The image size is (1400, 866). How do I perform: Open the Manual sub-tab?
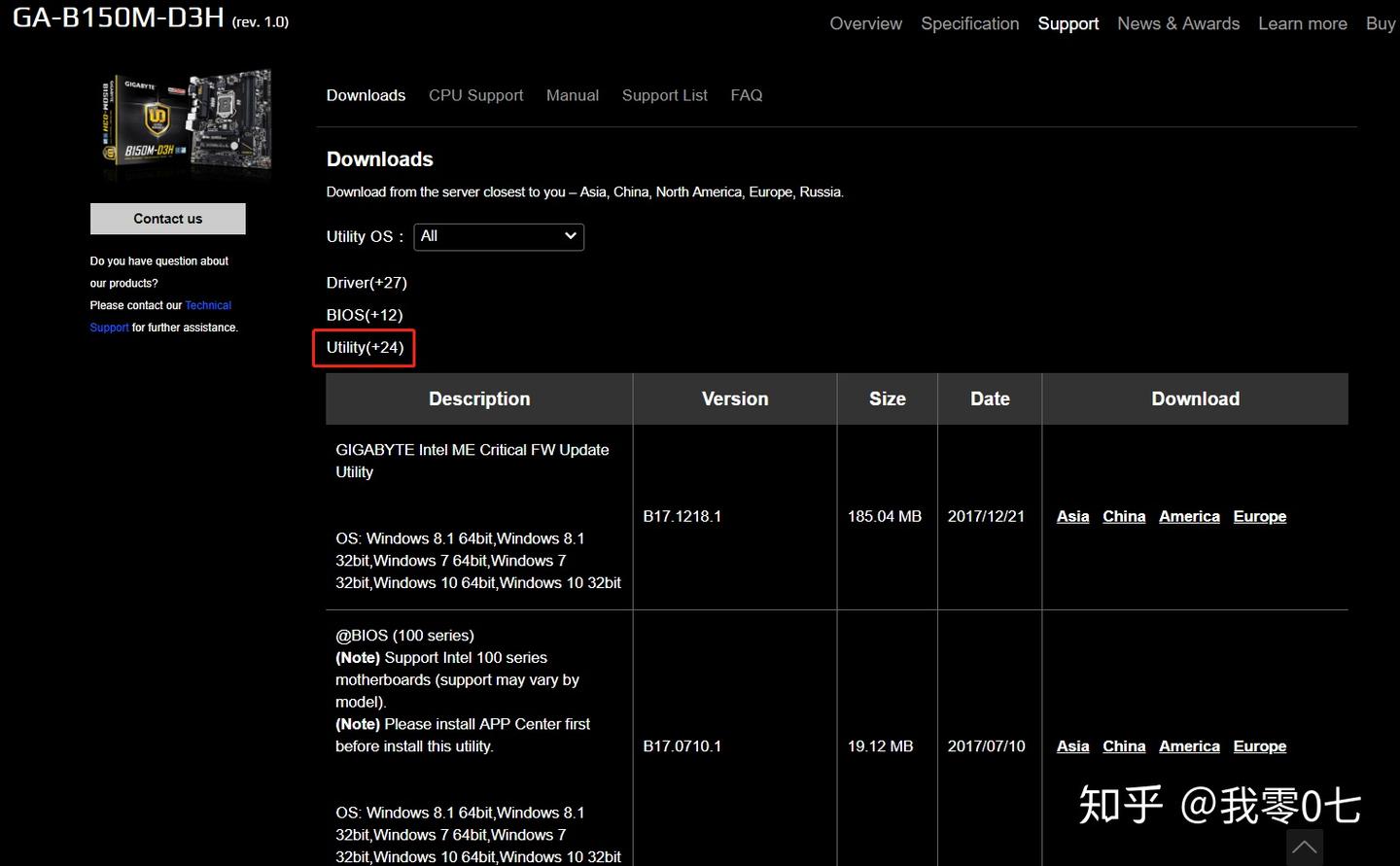573,95
